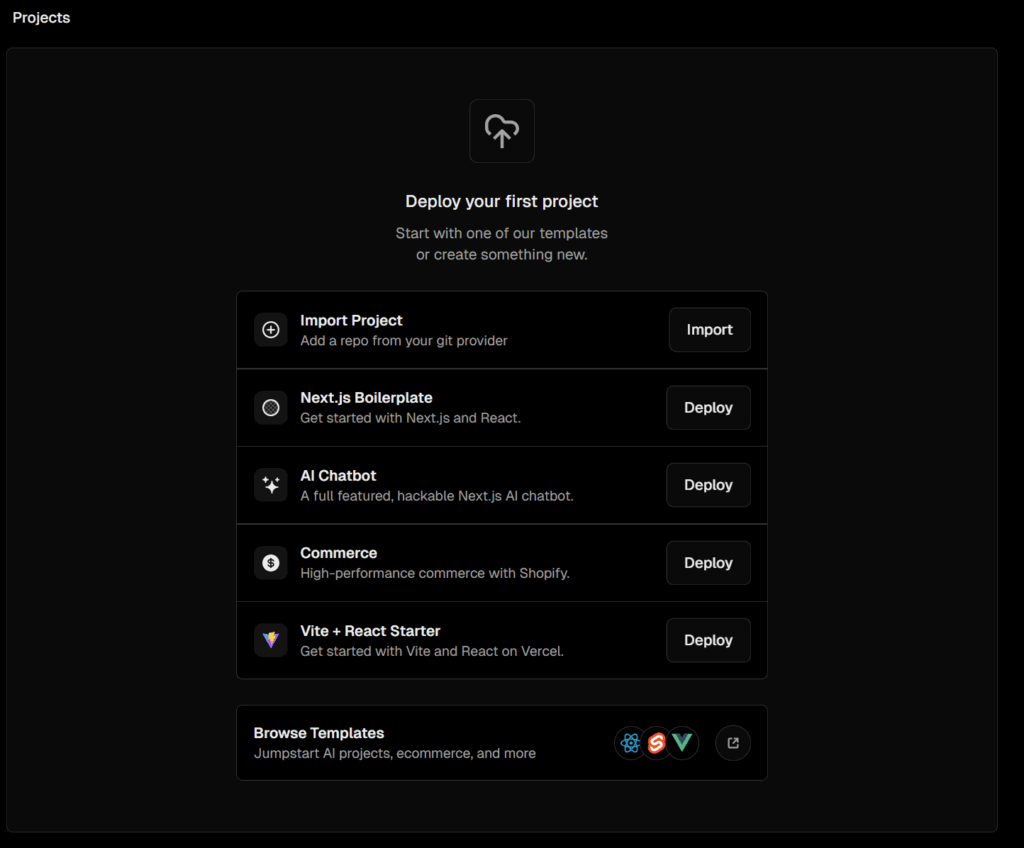1024x848 pixels.
Task: Click the React logo in Browse Templates
Action: pos(630,743)
